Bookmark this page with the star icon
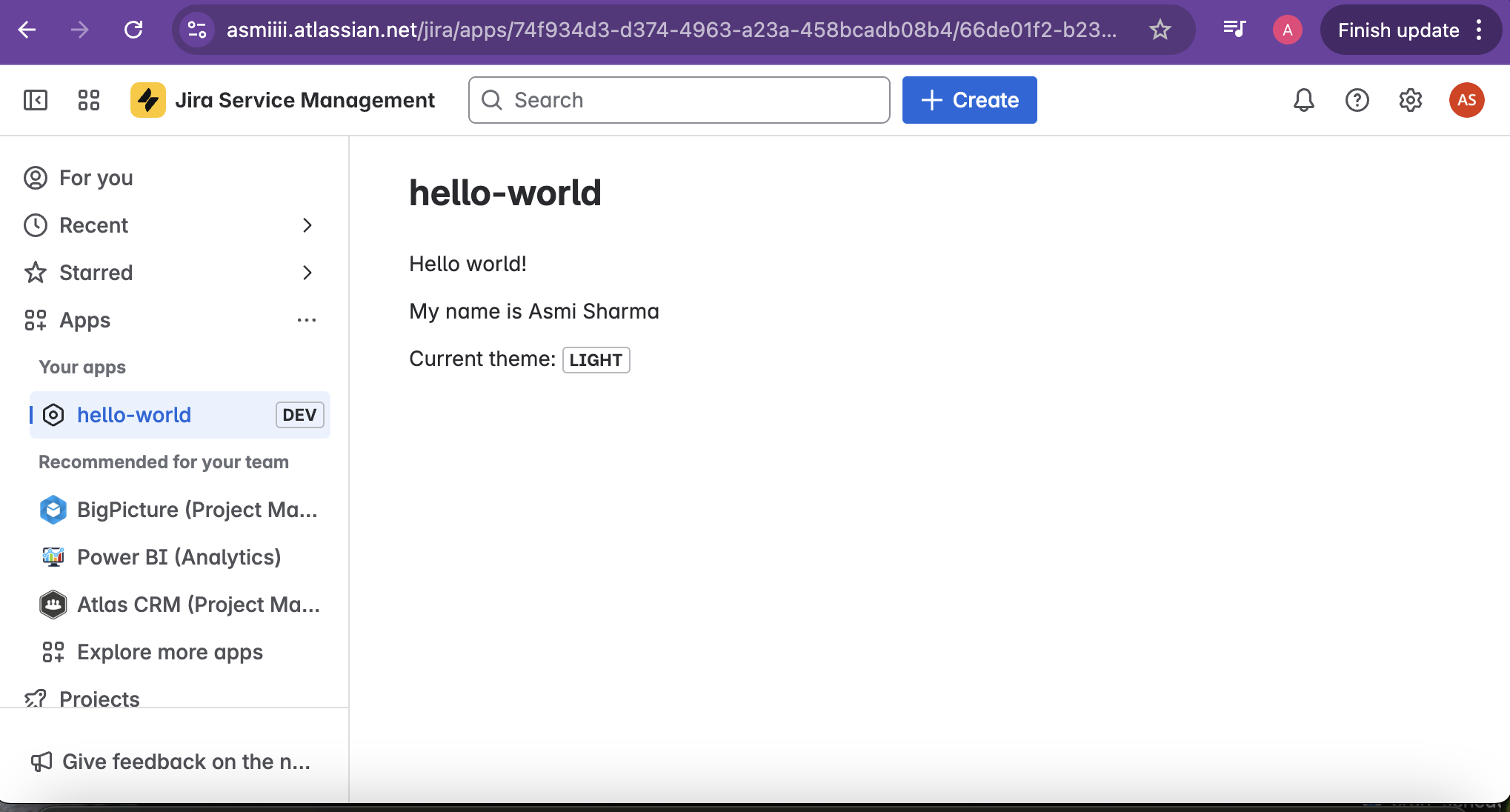Viewport: 1510px width, 812px height. click(x=1160, y=30)
